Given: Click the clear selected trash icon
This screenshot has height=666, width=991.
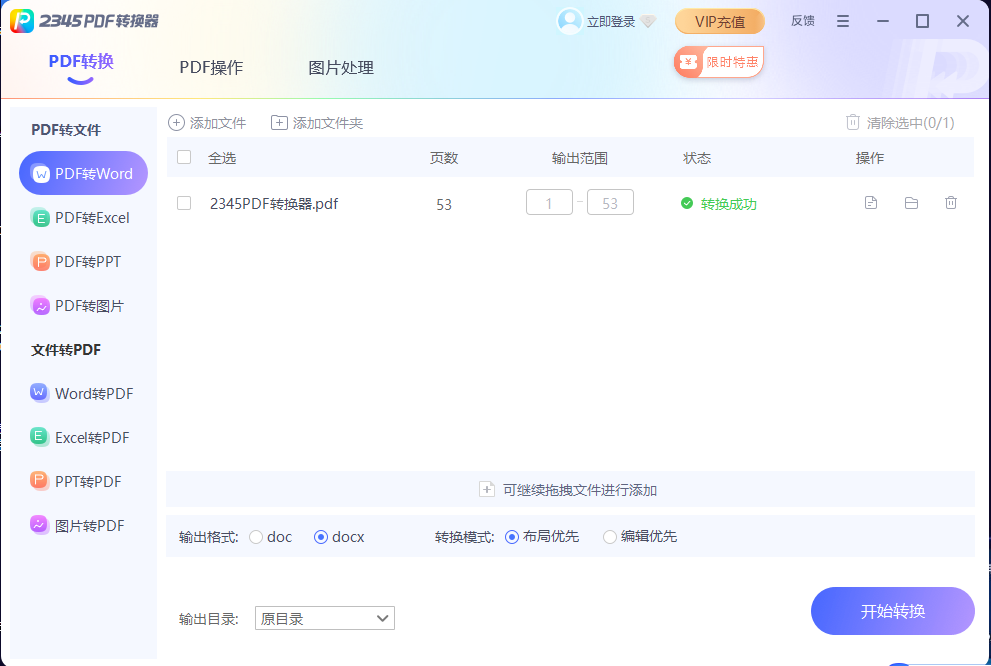Looking at the screenshot, I should [x=853, y=122].
